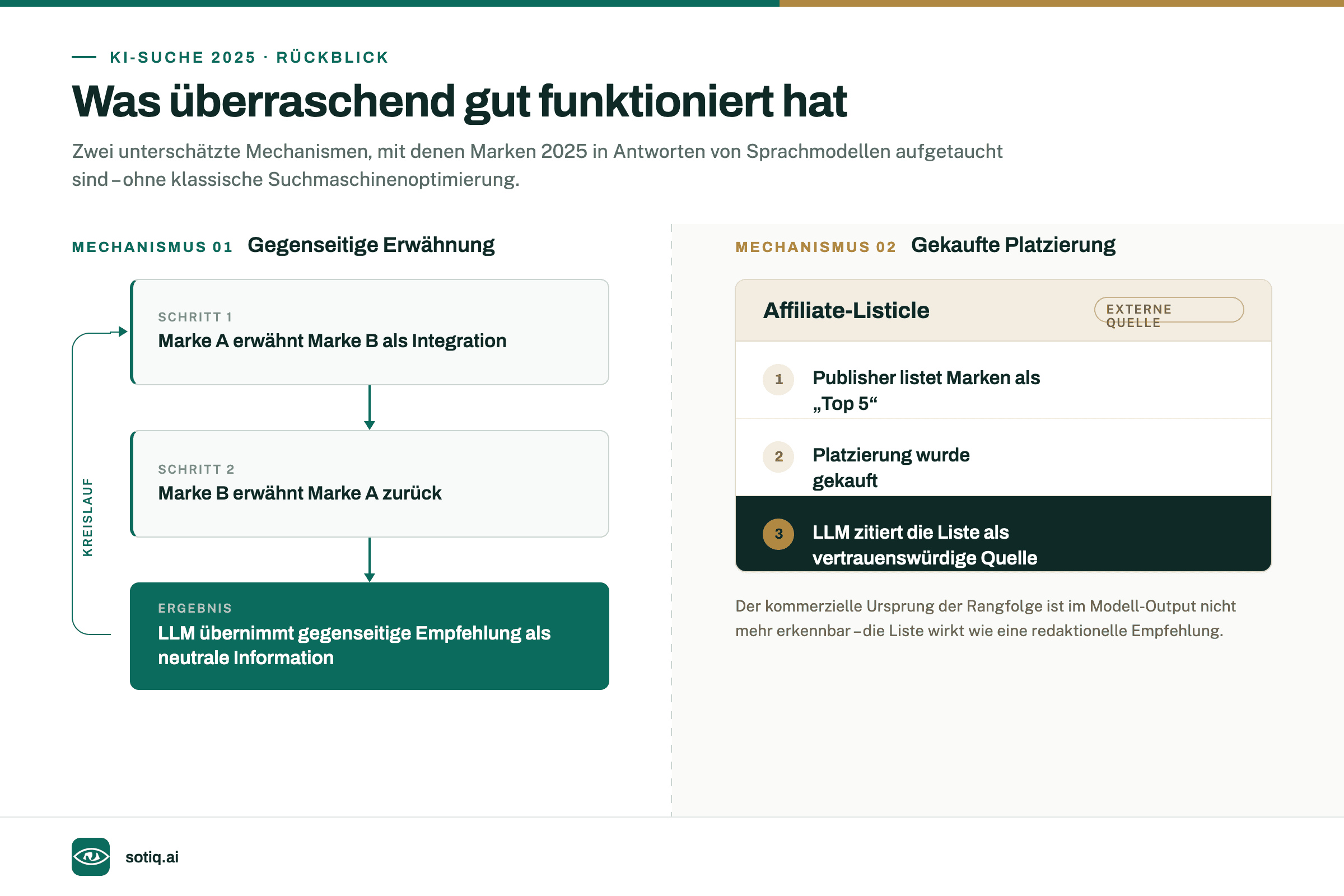Click 'Publisher listet Marken als „Top 5“' row
This screenshot has height=896, width=1344.
1004,381
